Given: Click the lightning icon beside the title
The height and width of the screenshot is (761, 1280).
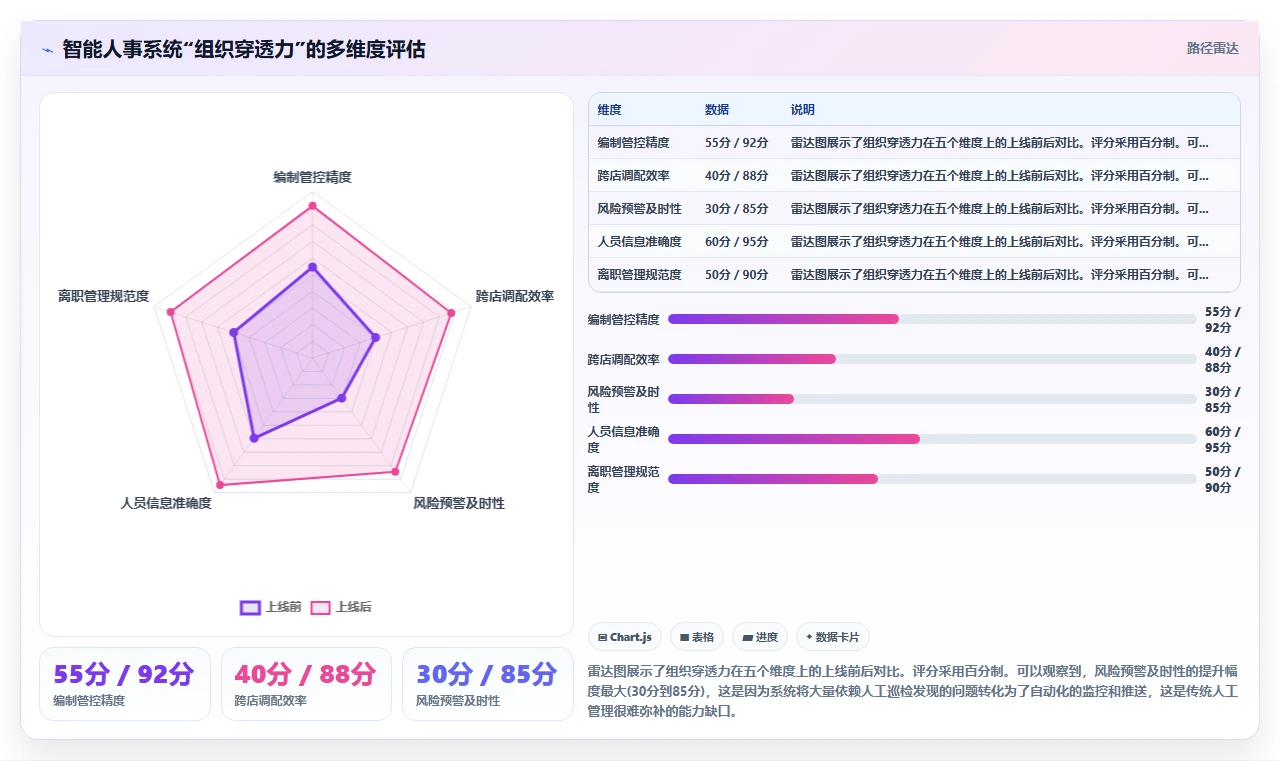Looking at the screenshot, I should coord(47,49).
